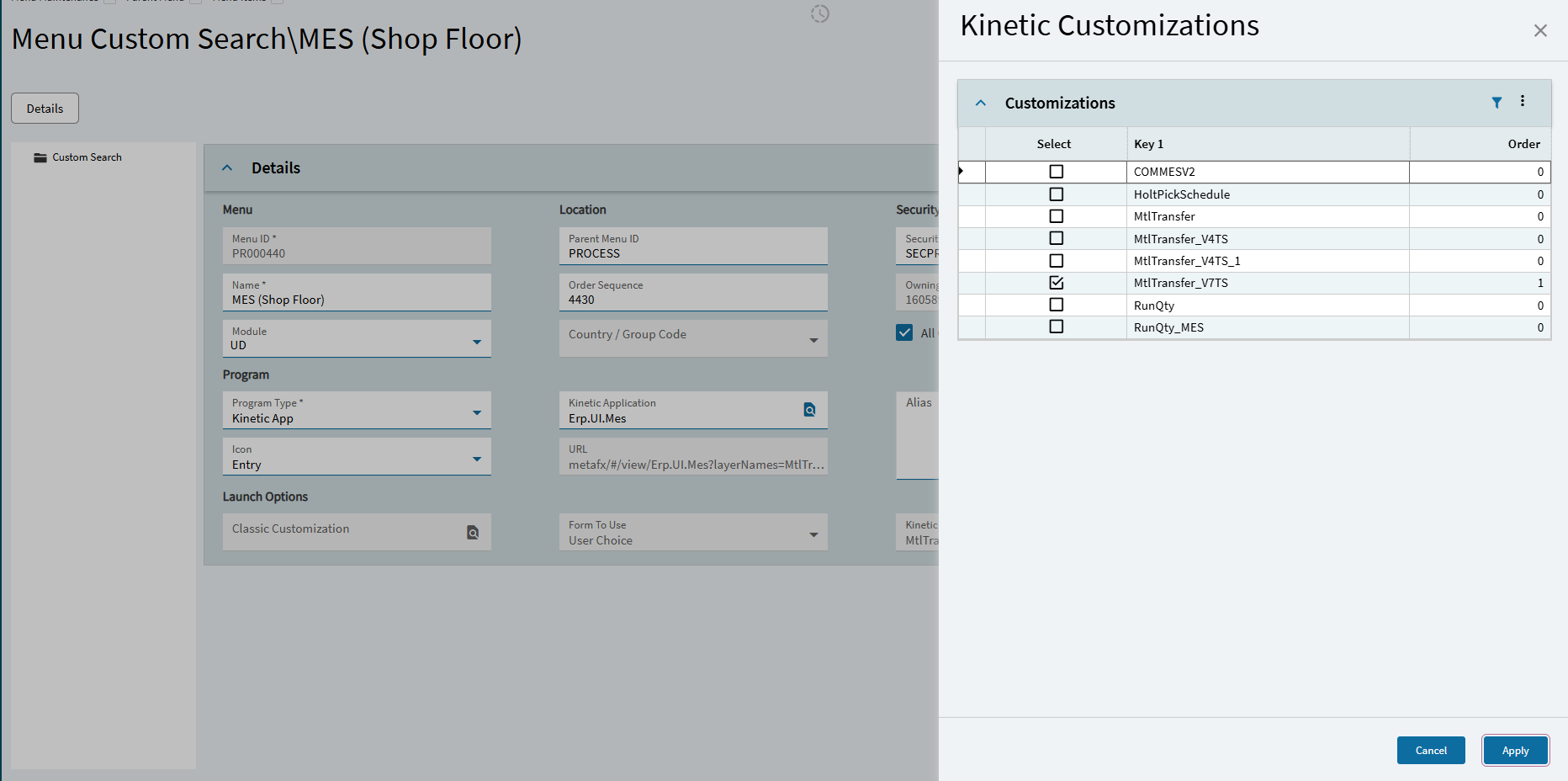Open the Customizations overflow three-dot menu
Screen dimensions: 1568x781
coord(1523,102)
